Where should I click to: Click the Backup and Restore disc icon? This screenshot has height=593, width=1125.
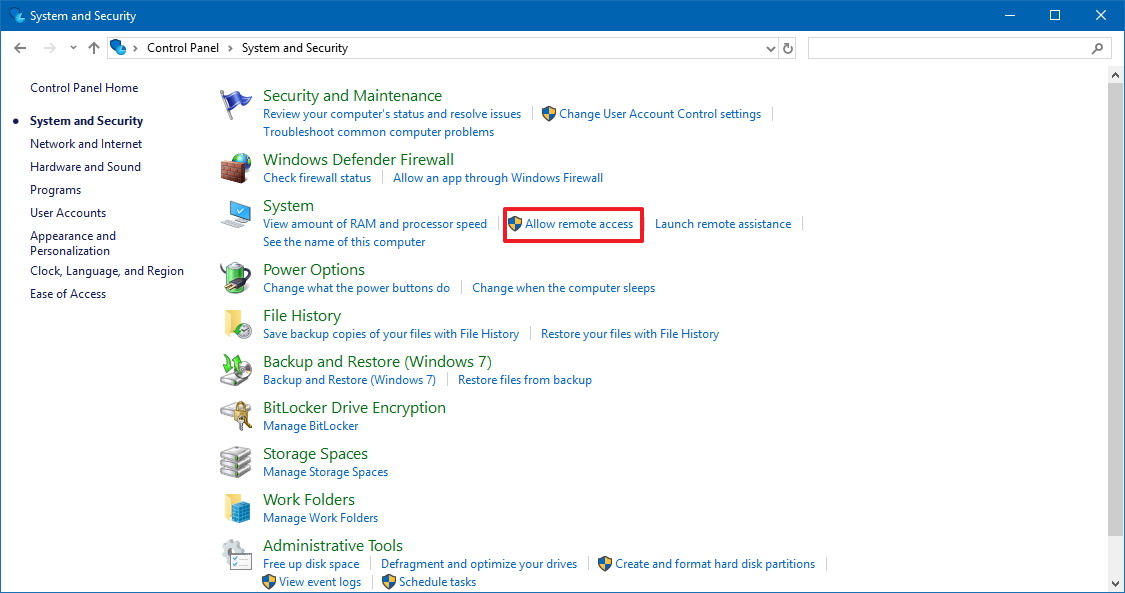[x=235, y=370]
